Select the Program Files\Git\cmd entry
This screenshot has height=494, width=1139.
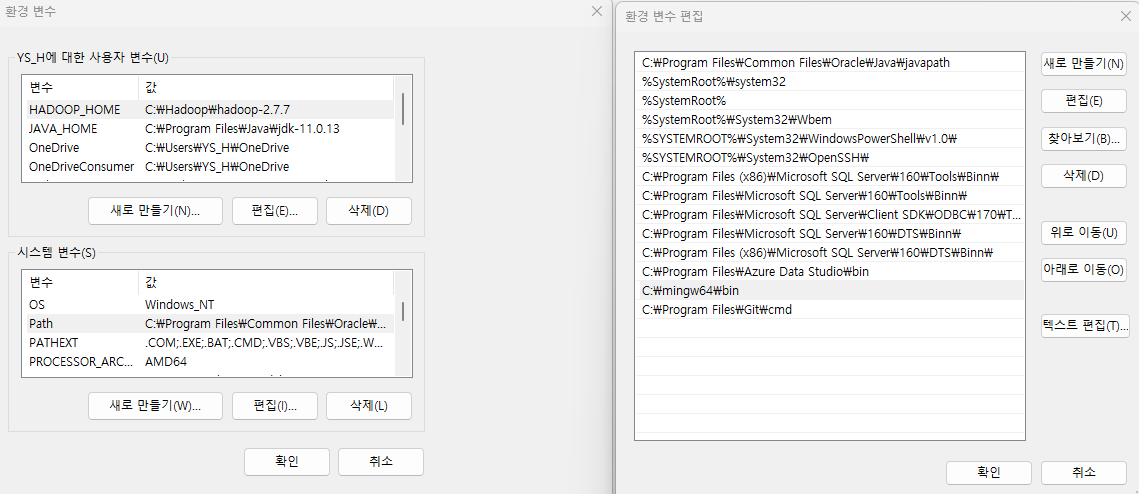[830, 309]
